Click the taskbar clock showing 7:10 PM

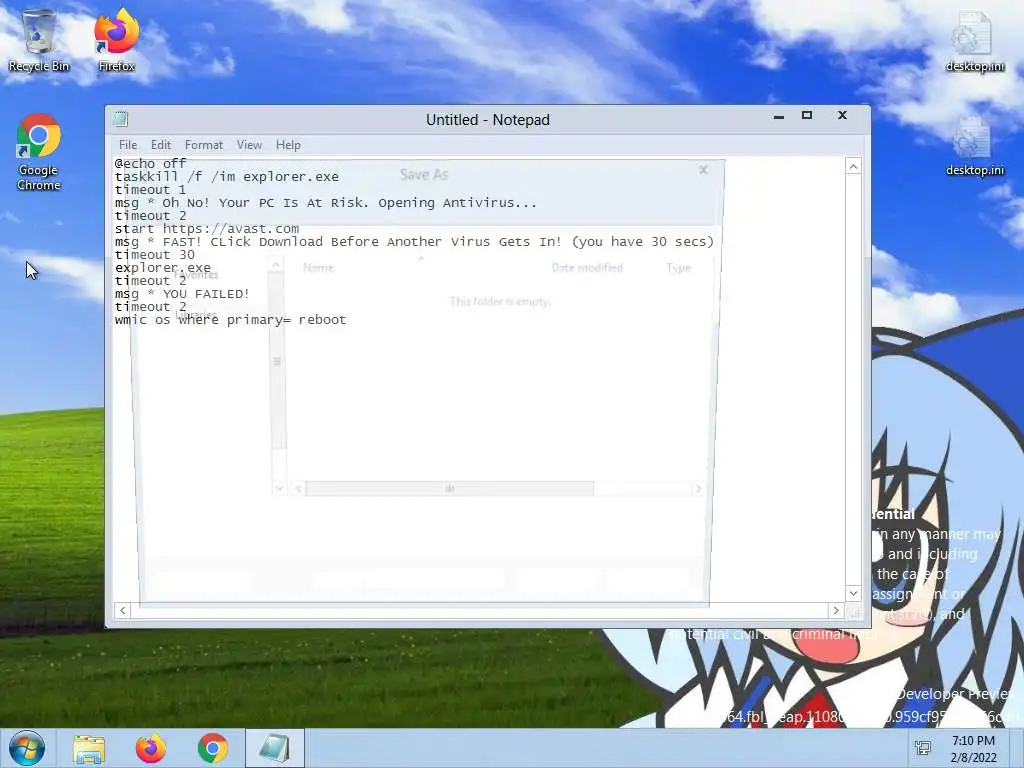point(974,748)
